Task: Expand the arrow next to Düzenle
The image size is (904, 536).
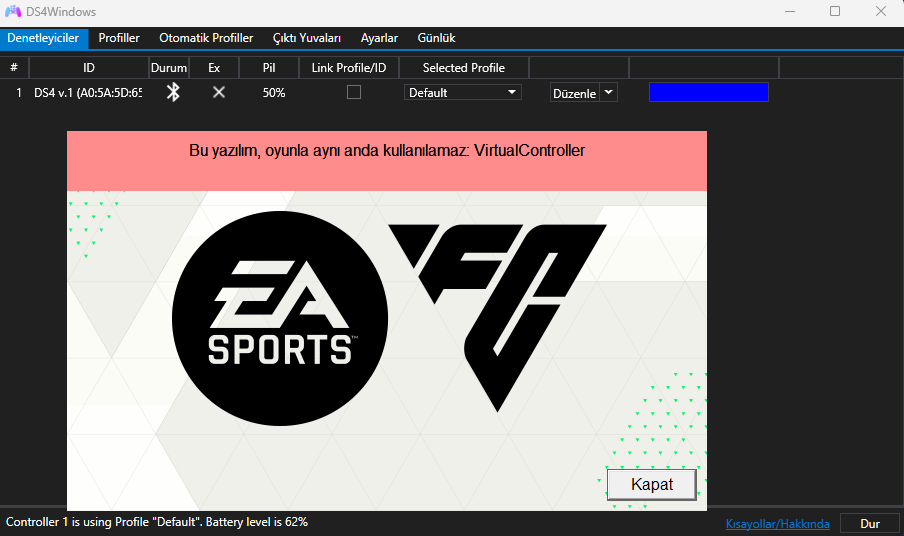Action: (x=608, y=92)
